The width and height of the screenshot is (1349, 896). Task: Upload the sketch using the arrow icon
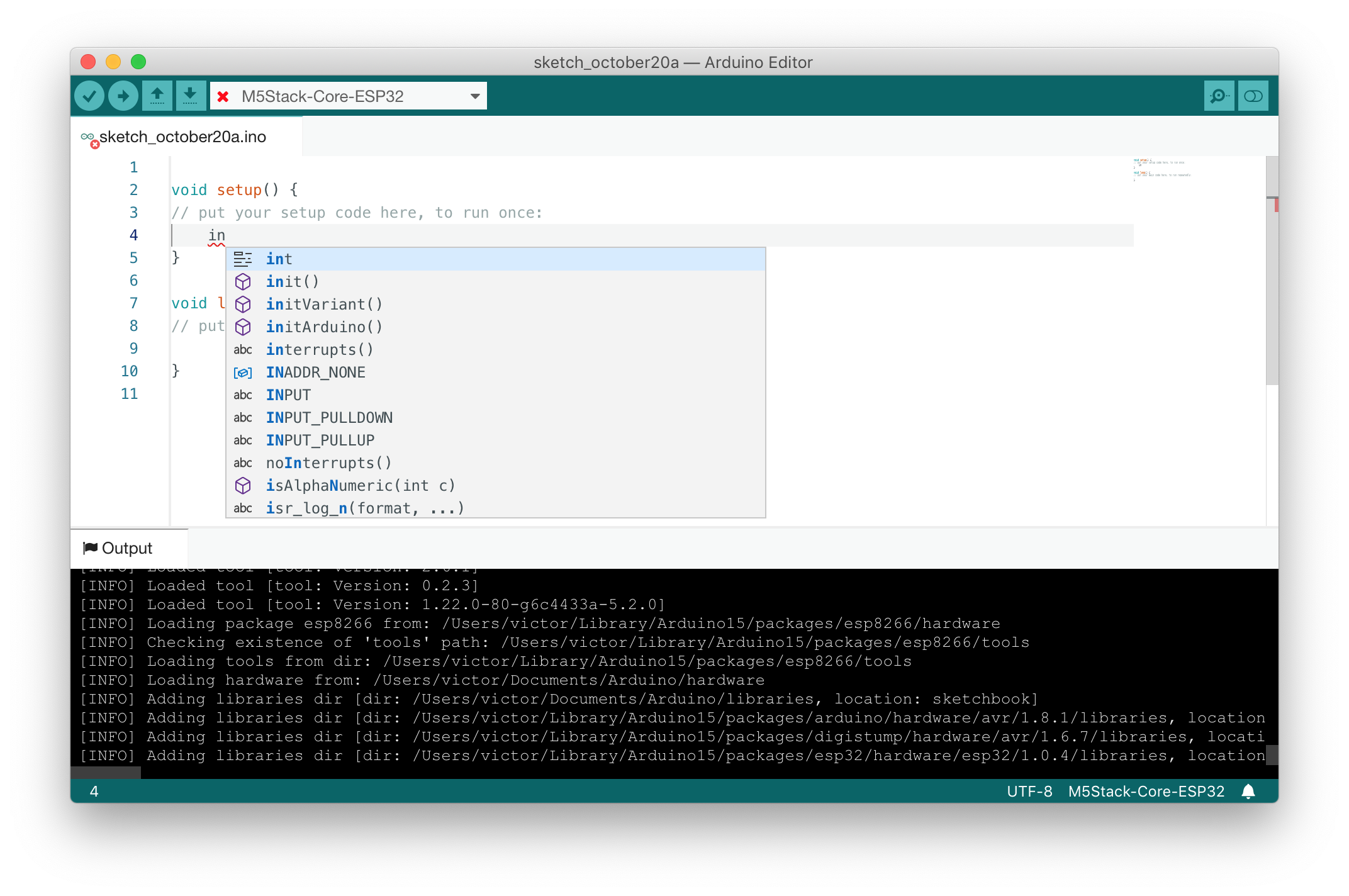click(x=123, y=95)
